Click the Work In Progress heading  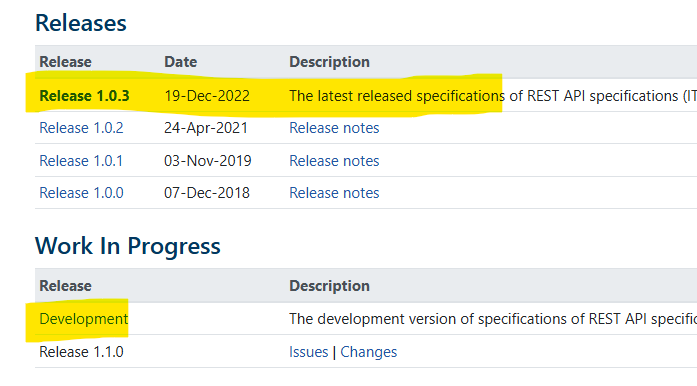pyautogui.click(x=128, y=246)
